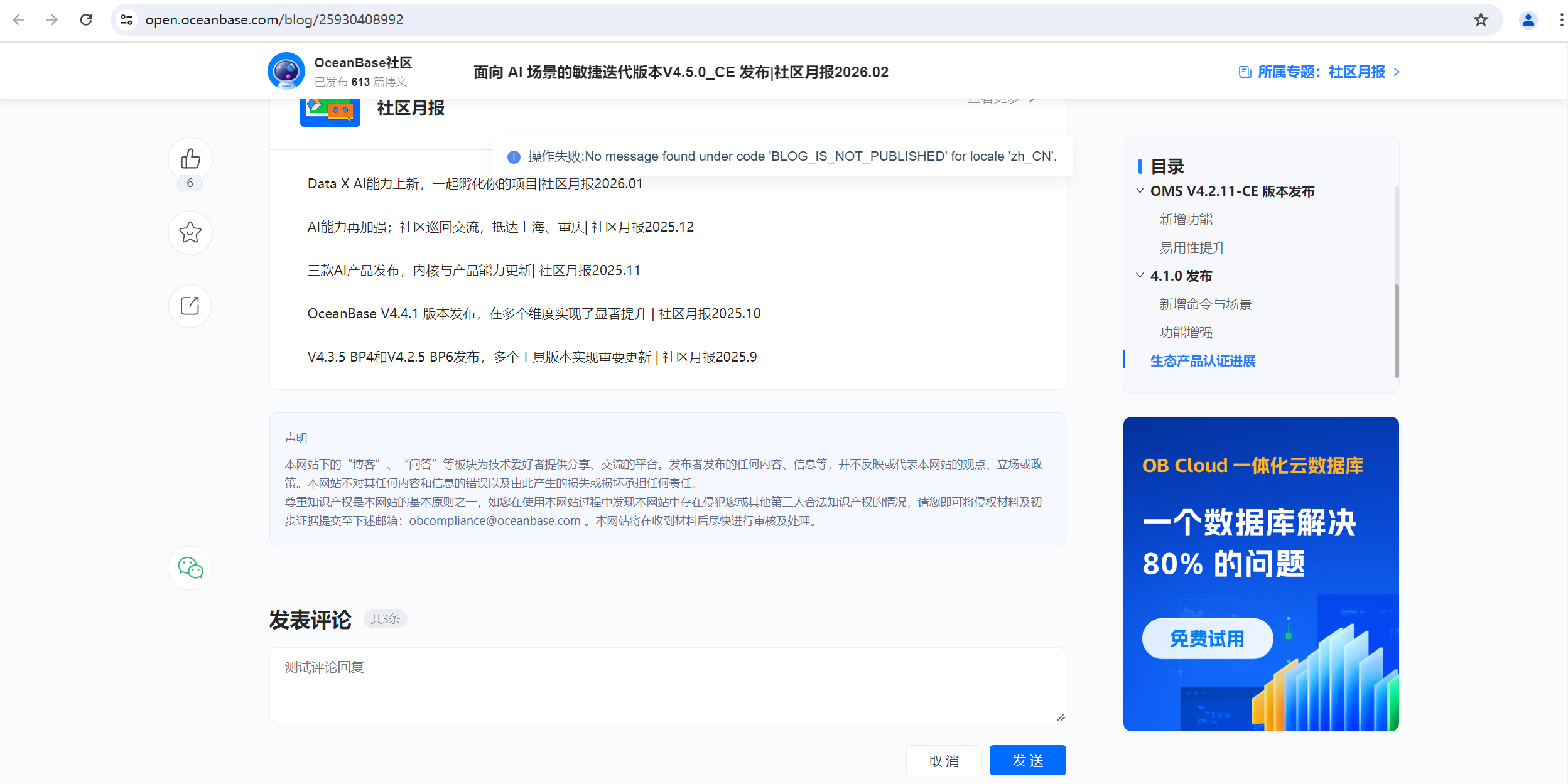The height and width of the screenshot is (784, 1568).
Task: Click the WeChat share icon
Action: 190,568
